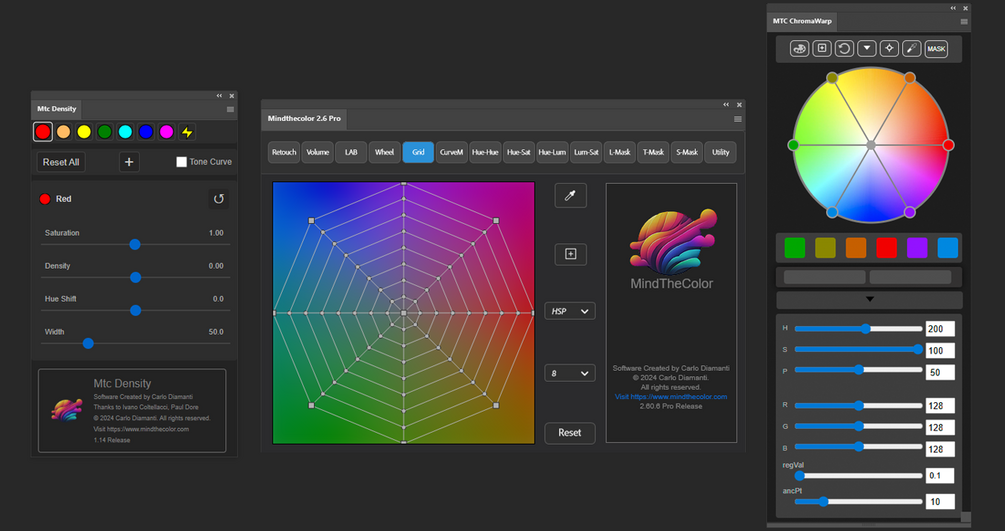Click the Saturation slider handle

point(135,244)
